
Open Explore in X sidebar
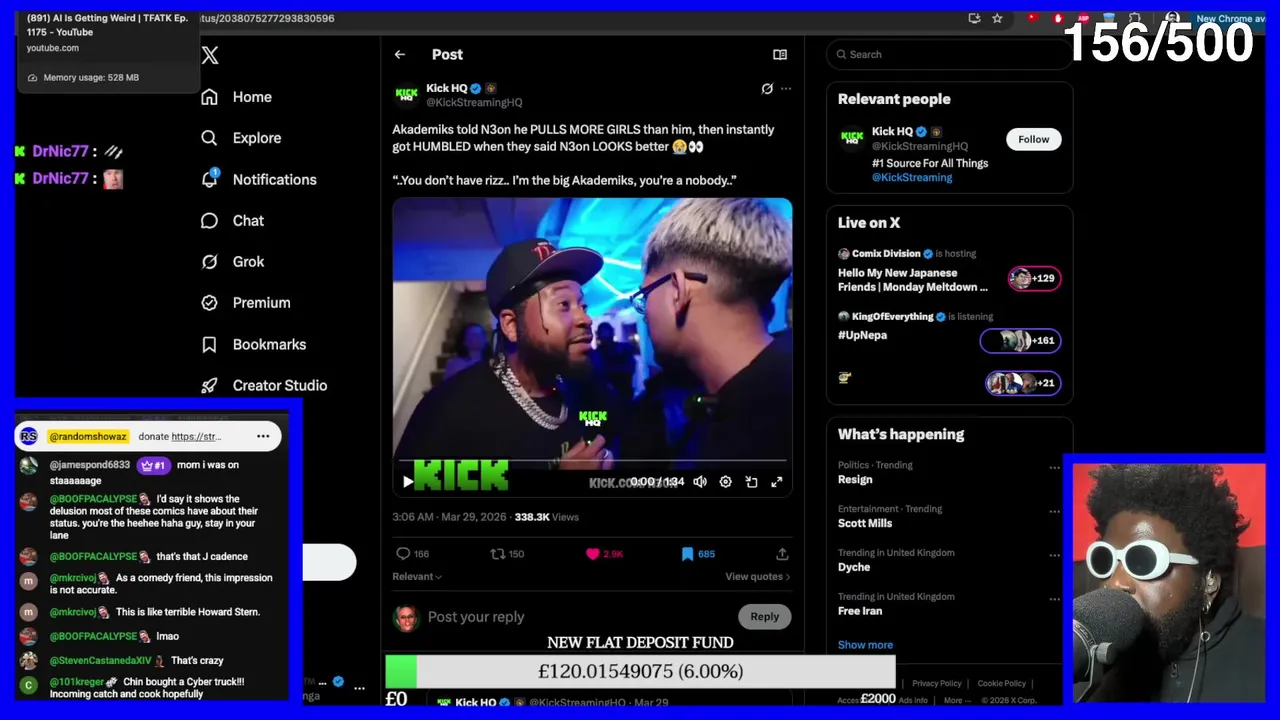[x=241, y=138]
